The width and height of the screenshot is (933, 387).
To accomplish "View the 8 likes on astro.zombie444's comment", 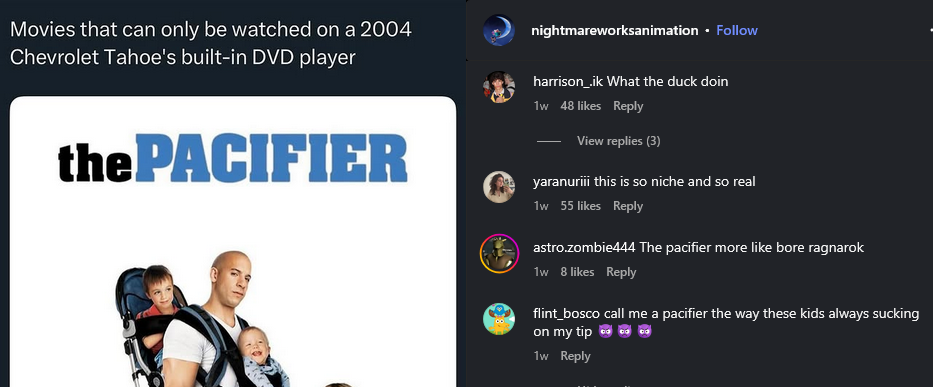I will [x=577, y=272].
